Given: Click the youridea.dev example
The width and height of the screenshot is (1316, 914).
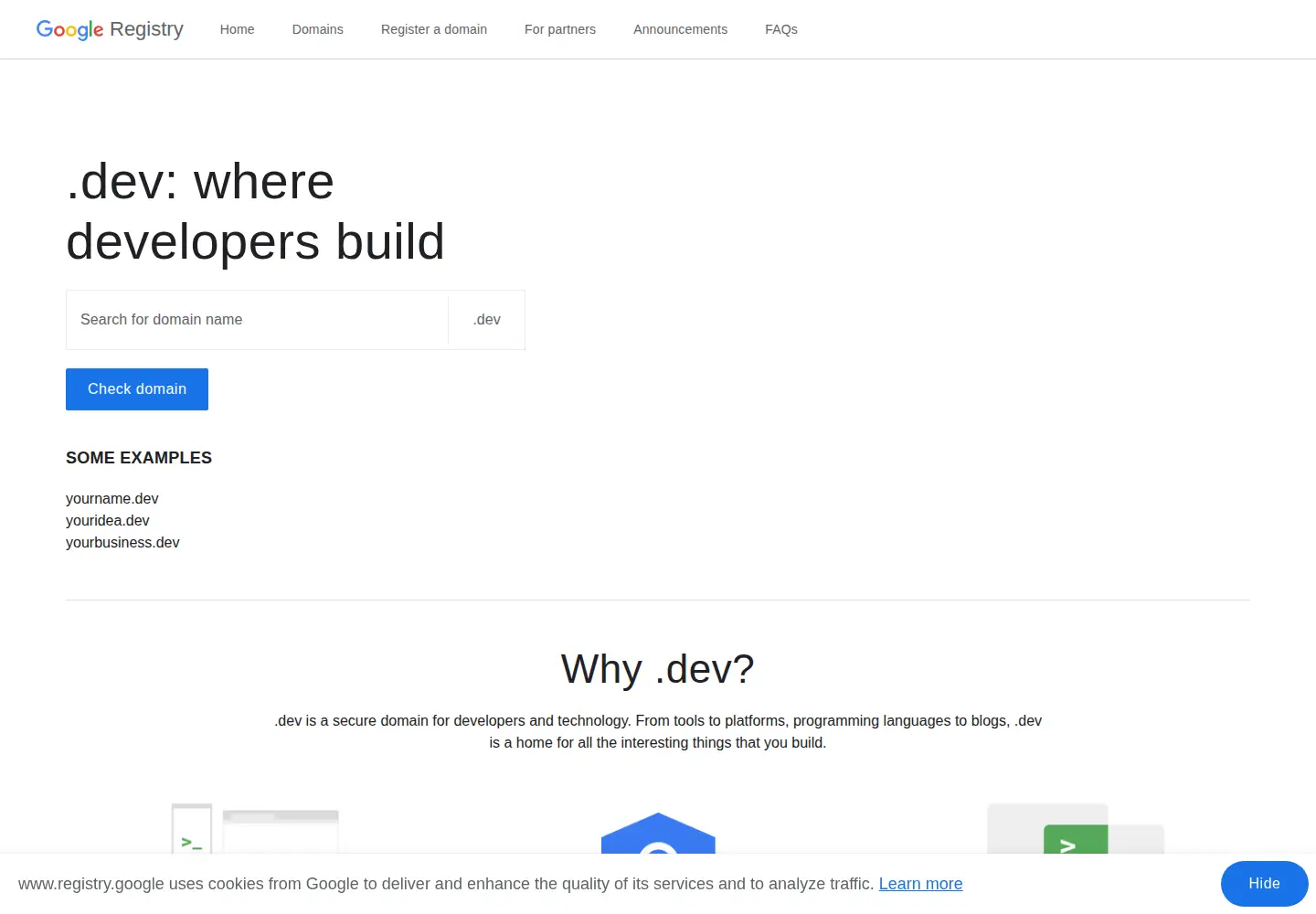Looking at the screenshot, I should (108, 520).
